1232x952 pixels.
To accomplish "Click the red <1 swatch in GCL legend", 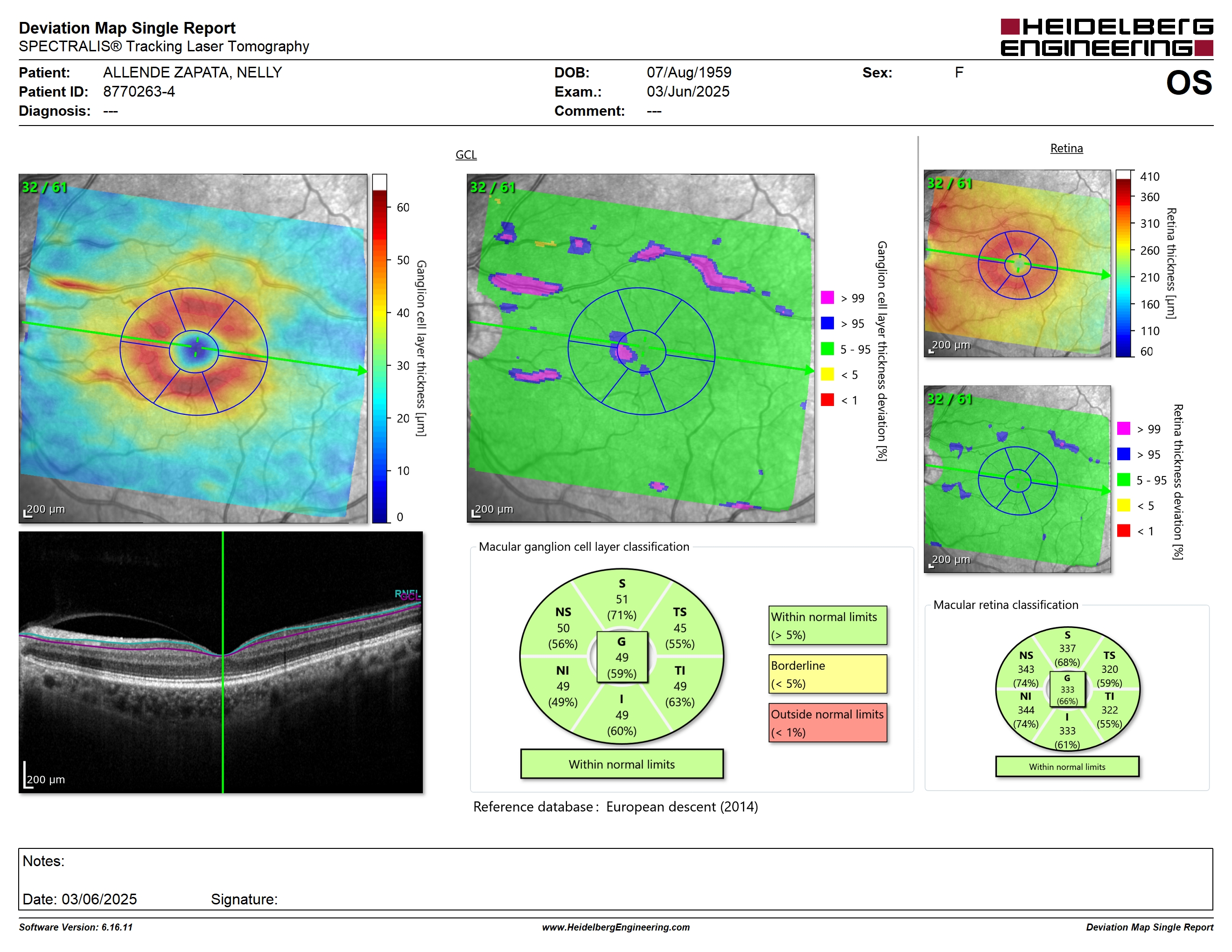I will click(827, 399).
